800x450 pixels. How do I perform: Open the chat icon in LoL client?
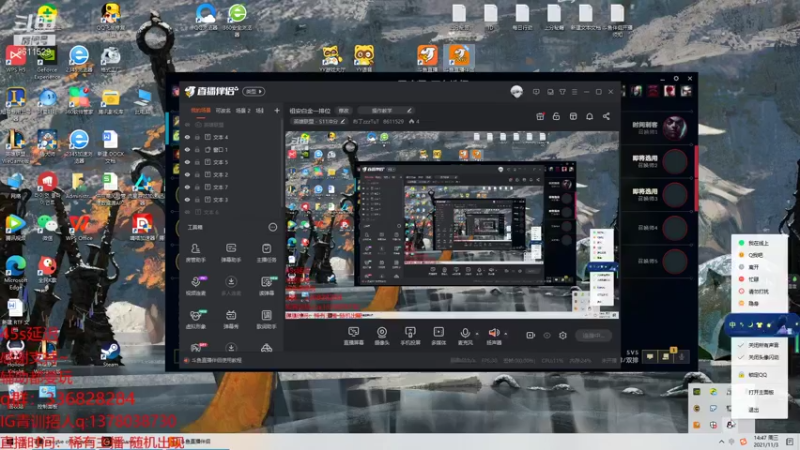pos(650,357)
